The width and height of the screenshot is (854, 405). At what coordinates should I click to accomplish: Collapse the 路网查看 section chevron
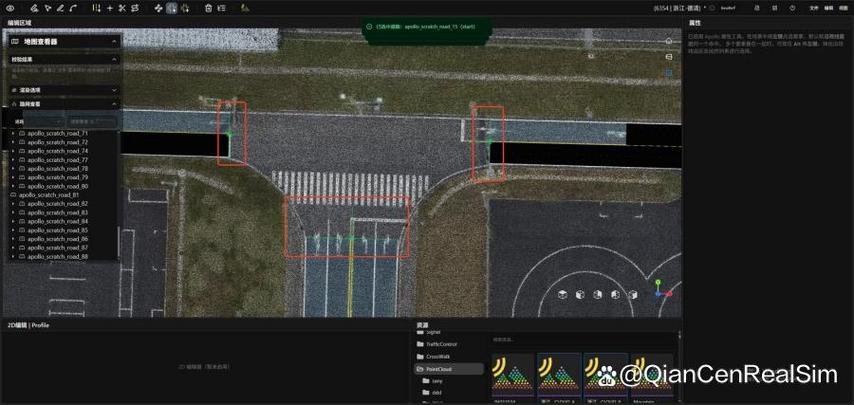coord(114,103)
